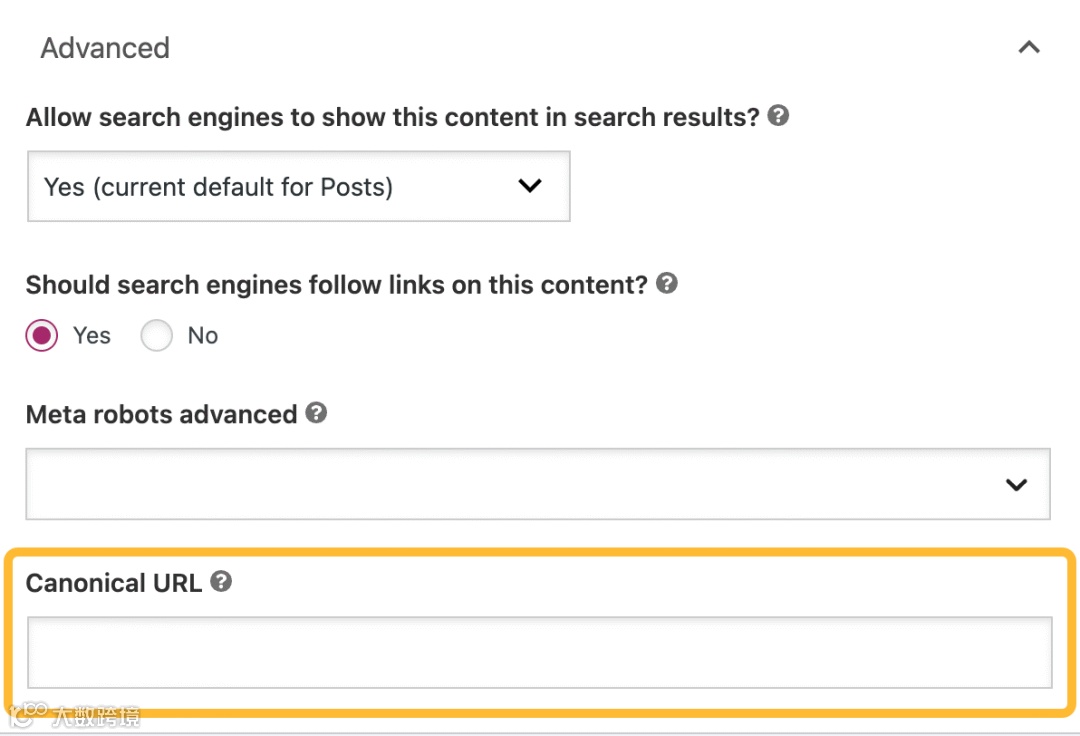Click the 'No' radio label text
The height and width of the screenshot is (736, 1080).
click(x=203, y=336)
